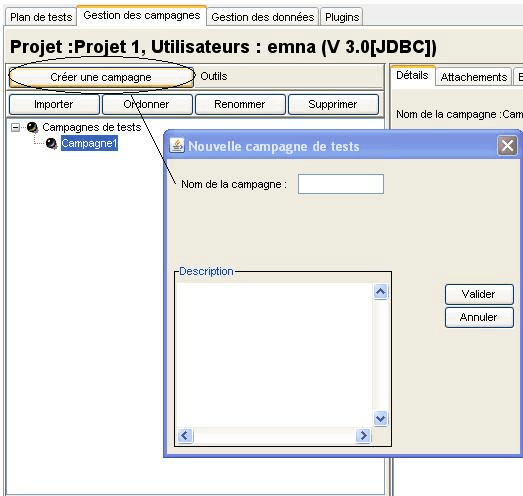523x496 pixels.
Task: Select Campagne1 in the campaign tree
Action: pyautogui.click(x=89, y=143)
